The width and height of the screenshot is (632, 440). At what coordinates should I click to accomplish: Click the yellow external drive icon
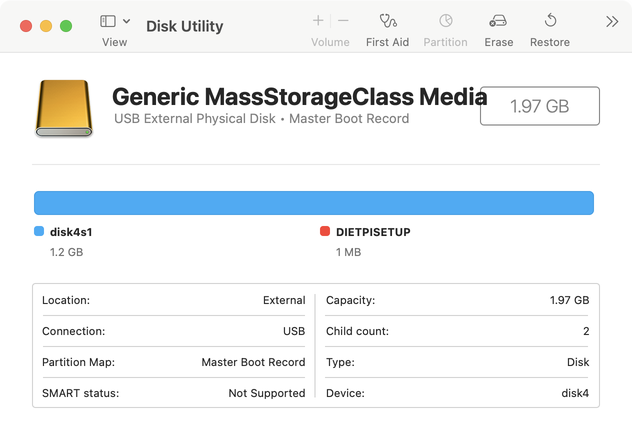click(64, 108)
